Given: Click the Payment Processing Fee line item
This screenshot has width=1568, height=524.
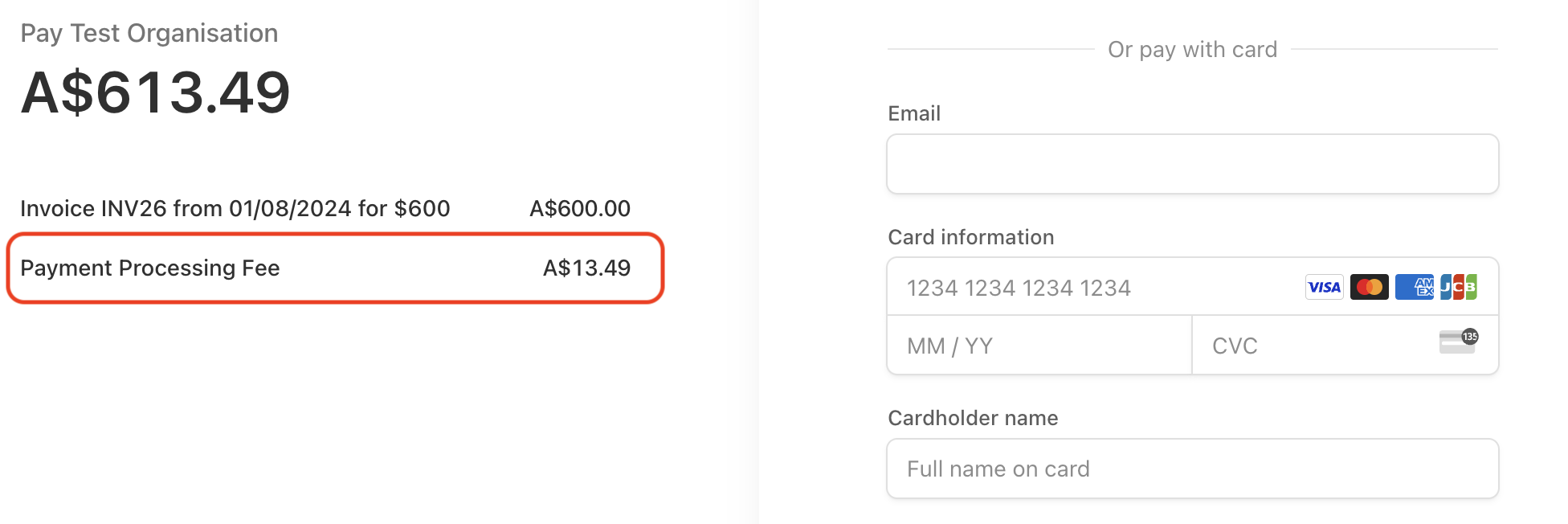Looking at the screenshot, I should coord(150,268).
